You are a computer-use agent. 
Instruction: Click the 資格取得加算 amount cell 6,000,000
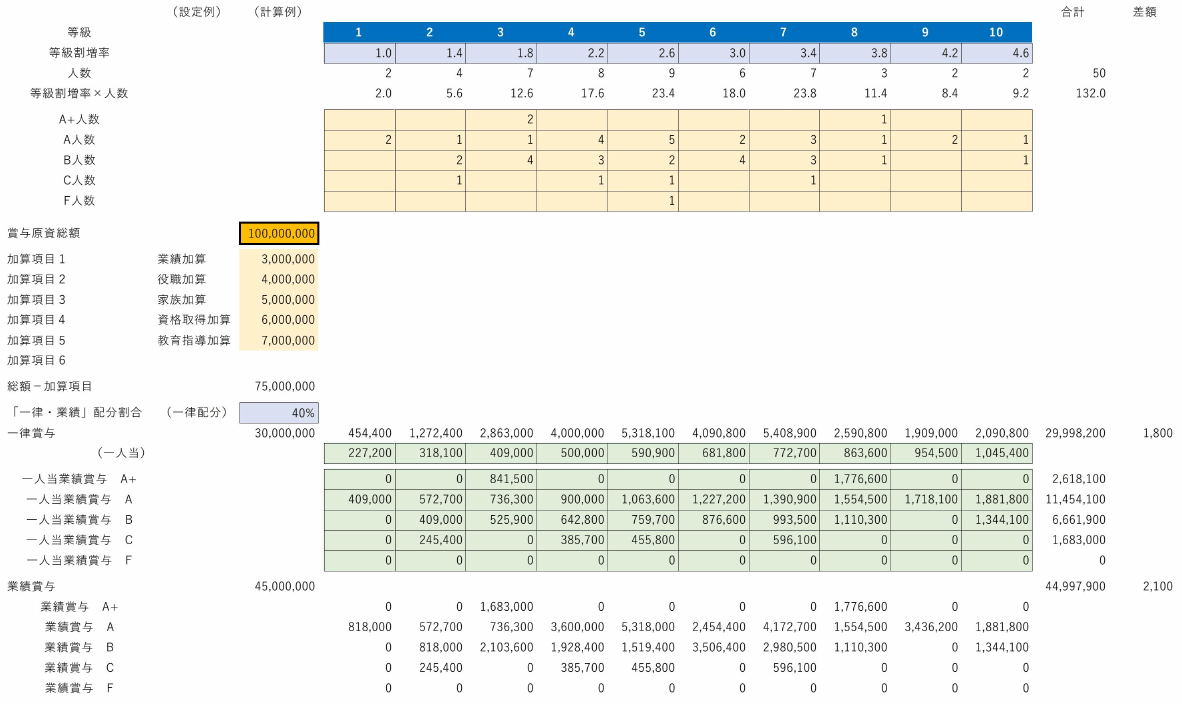coord(279,320)
